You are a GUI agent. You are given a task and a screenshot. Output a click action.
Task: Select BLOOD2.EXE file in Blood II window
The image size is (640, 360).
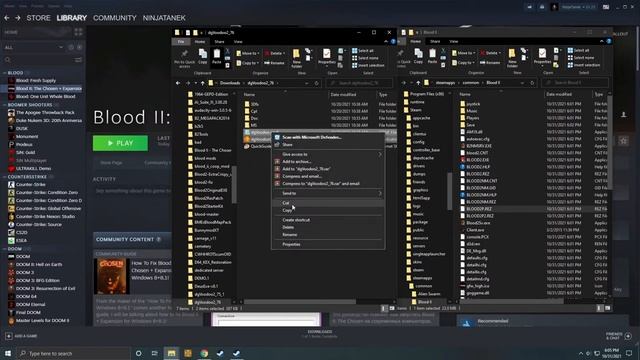tap(478, 160)
